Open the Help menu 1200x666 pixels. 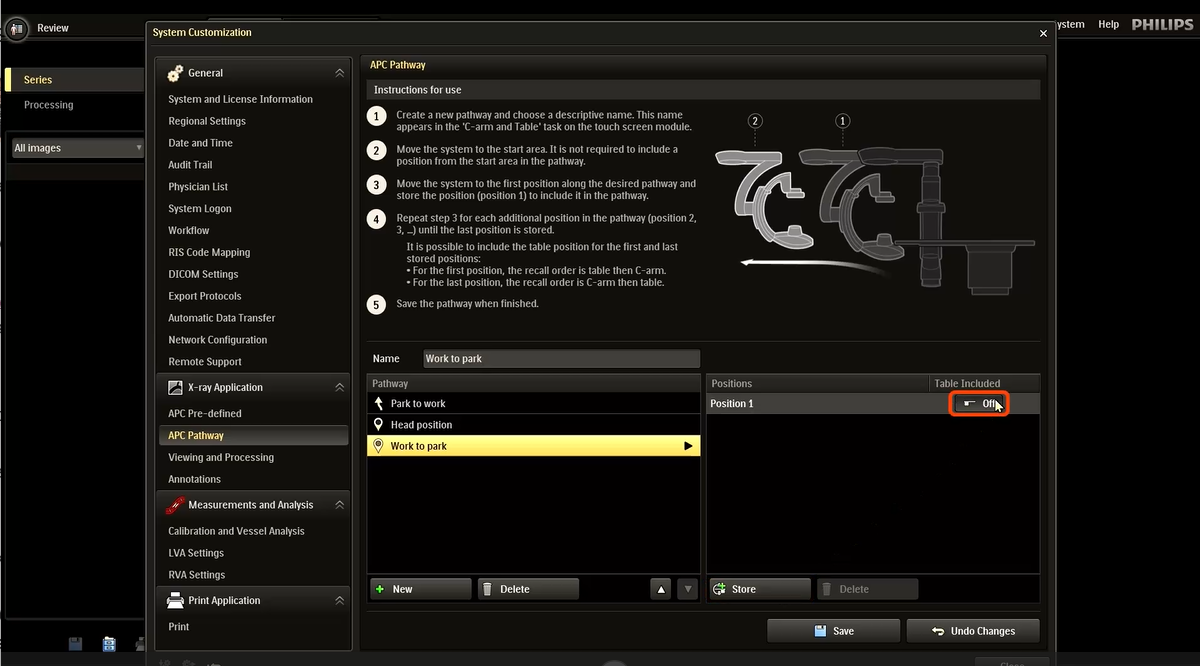[1108, 24]
